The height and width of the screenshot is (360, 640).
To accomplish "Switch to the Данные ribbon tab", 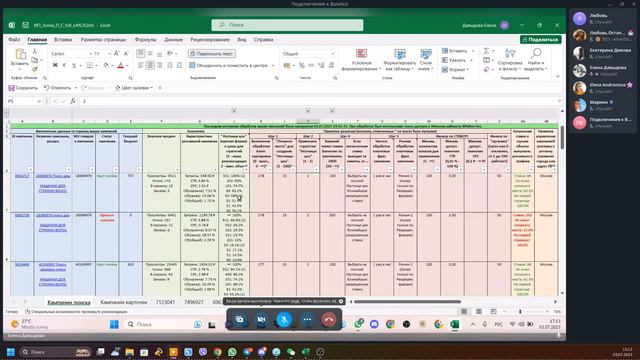I will click(x=173, y=40).
